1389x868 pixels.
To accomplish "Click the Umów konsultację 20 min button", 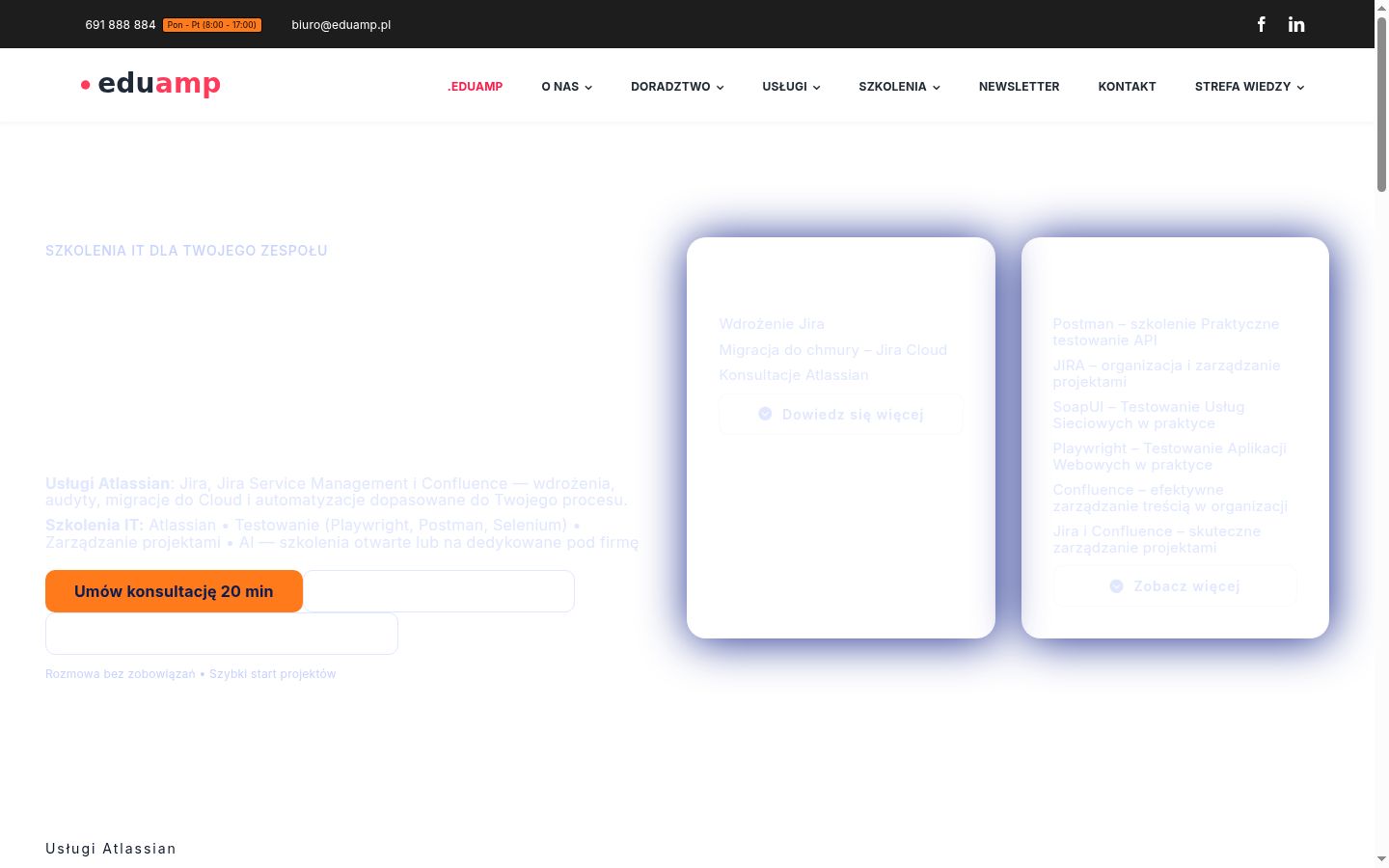I will pyautogui.click(x=174, y=591).
